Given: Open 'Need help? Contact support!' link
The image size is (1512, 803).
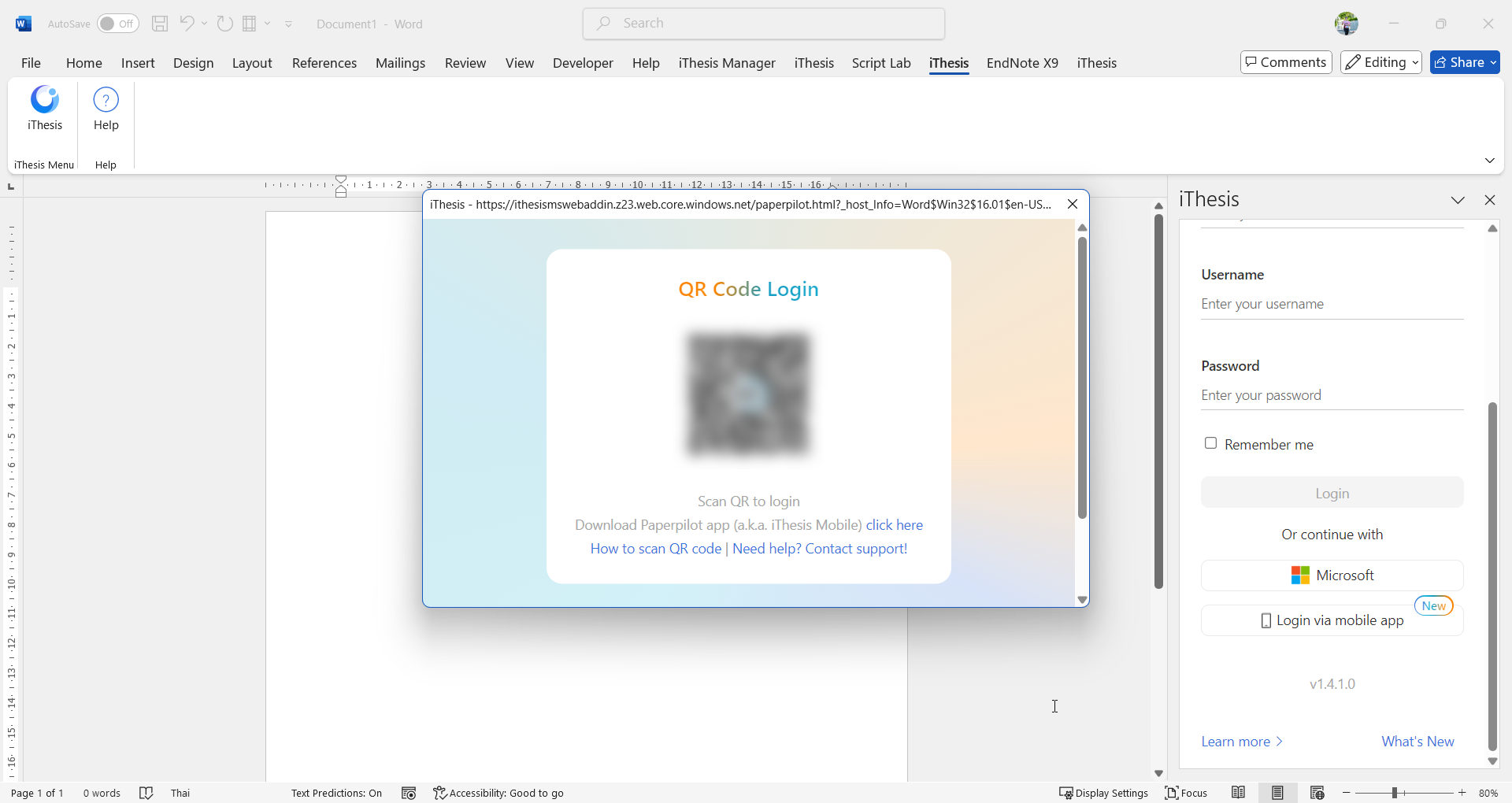Looking at the screenshot, I should pos(820,549).
